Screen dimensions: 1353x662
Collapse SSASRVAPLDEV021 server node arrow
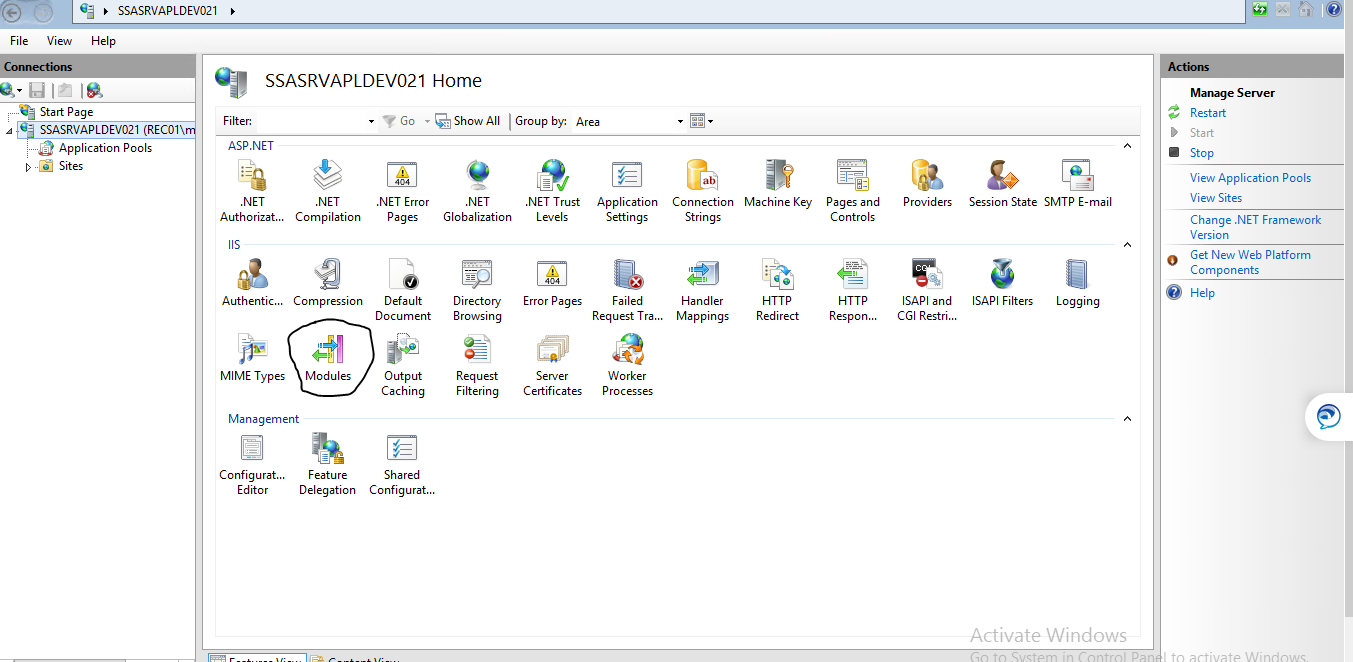[9, 131]
